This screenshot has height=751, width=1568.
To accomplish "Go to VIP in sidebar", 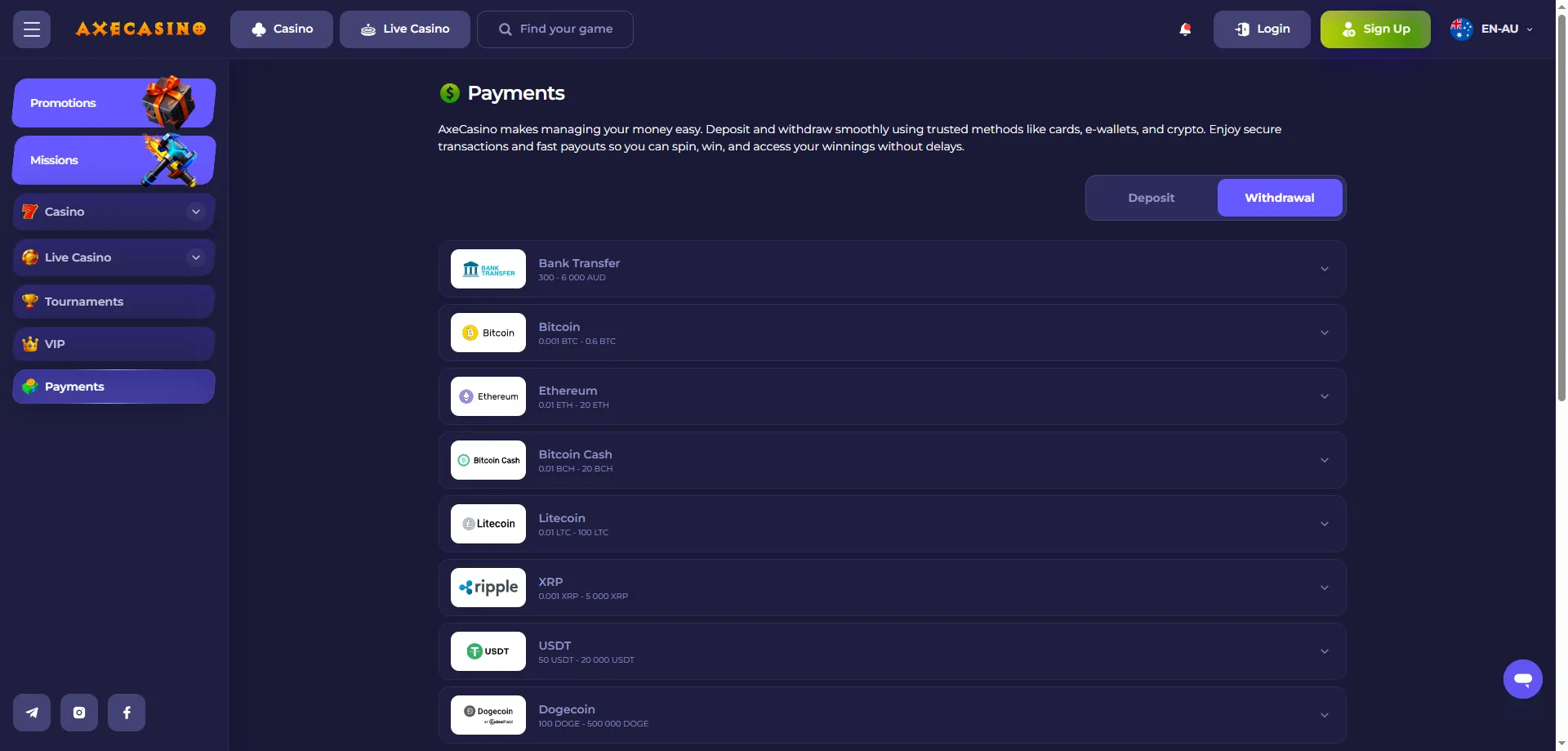I will [114, 344].
